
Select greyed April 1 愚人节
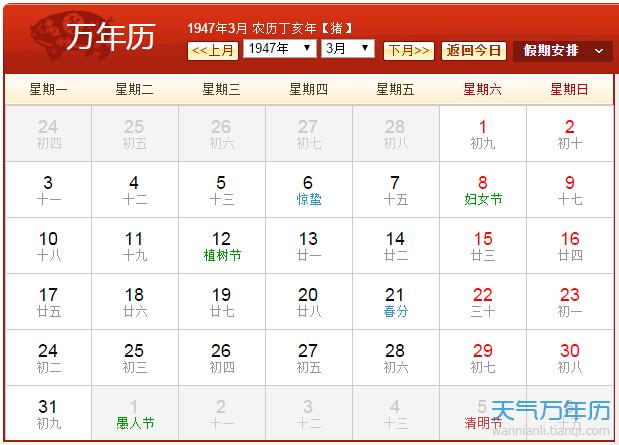pos(135,413)
